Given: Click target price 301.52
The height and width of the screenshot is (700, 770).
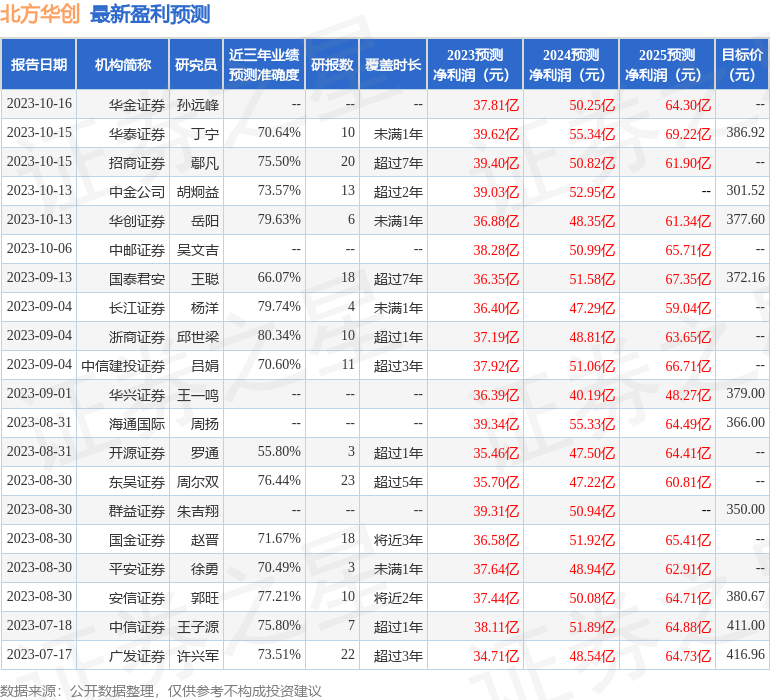Looking at the screenshot, I should click(x=745, y=190).
